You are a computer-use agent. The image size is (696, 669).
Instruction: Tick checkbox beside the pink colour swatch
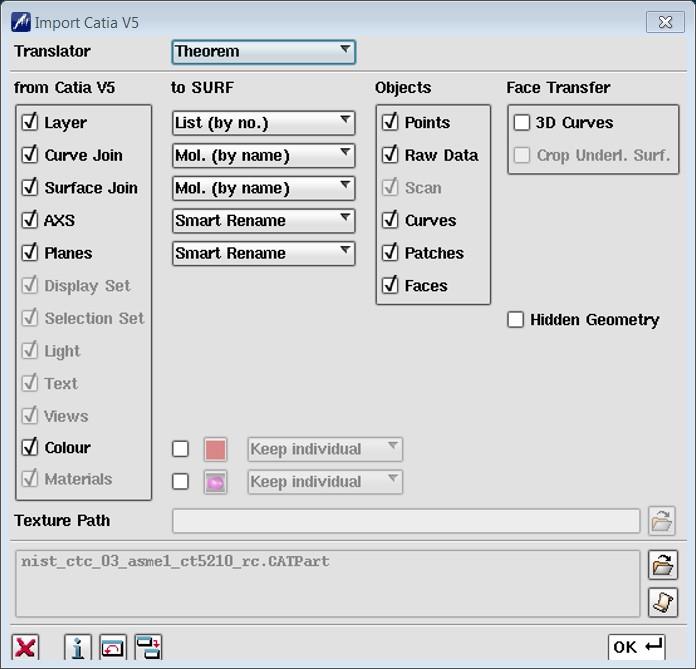(180, 449)
